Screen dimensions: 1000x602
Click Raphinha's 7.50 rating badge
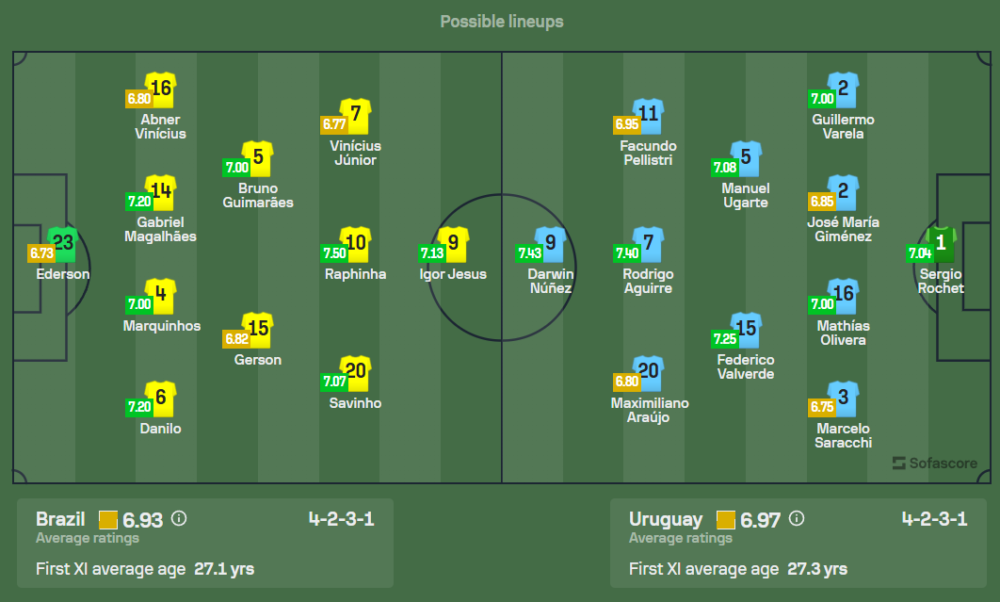[x=334, y=254]
